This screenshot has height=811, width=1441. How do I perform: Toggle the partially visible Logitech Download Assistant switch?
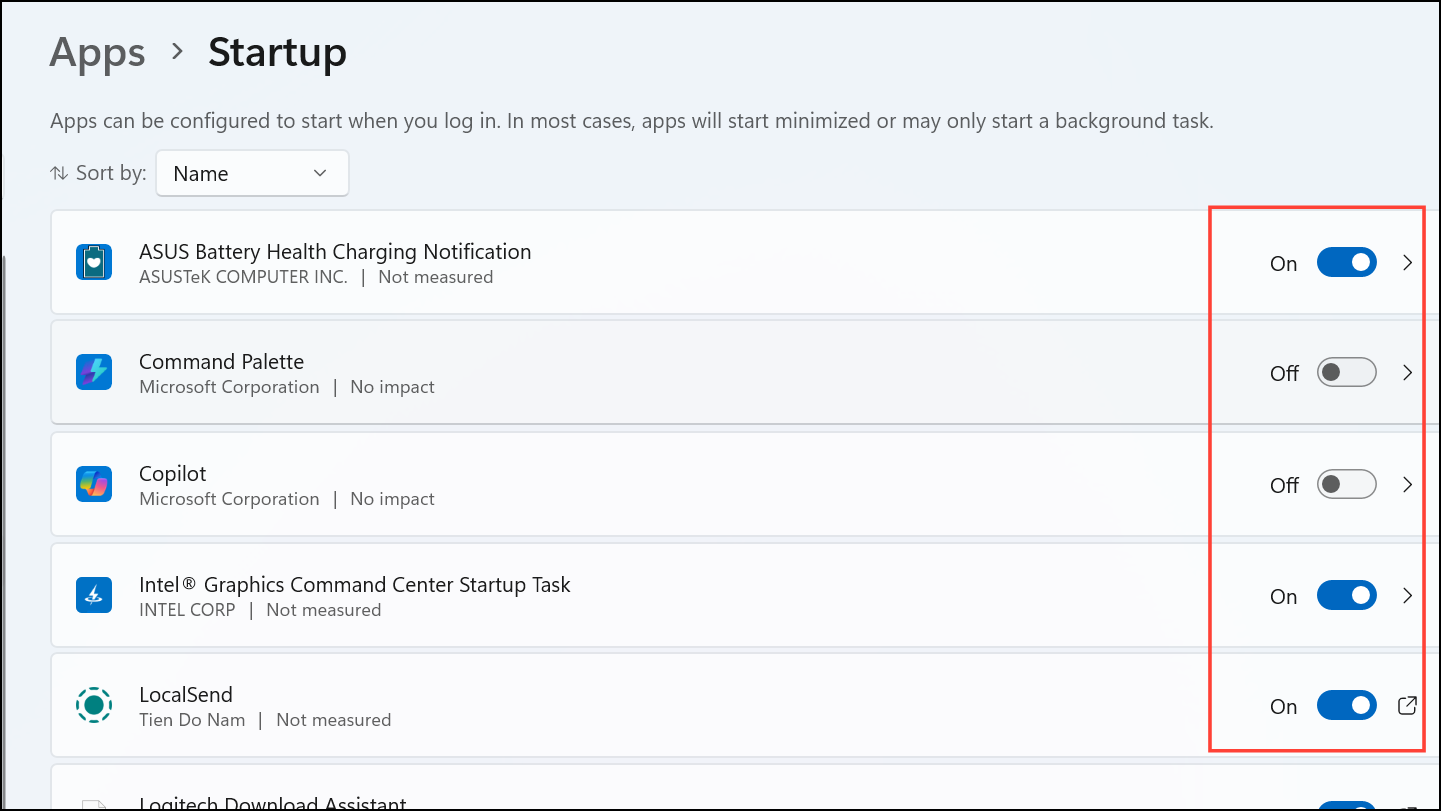[x=1346, y=805]
